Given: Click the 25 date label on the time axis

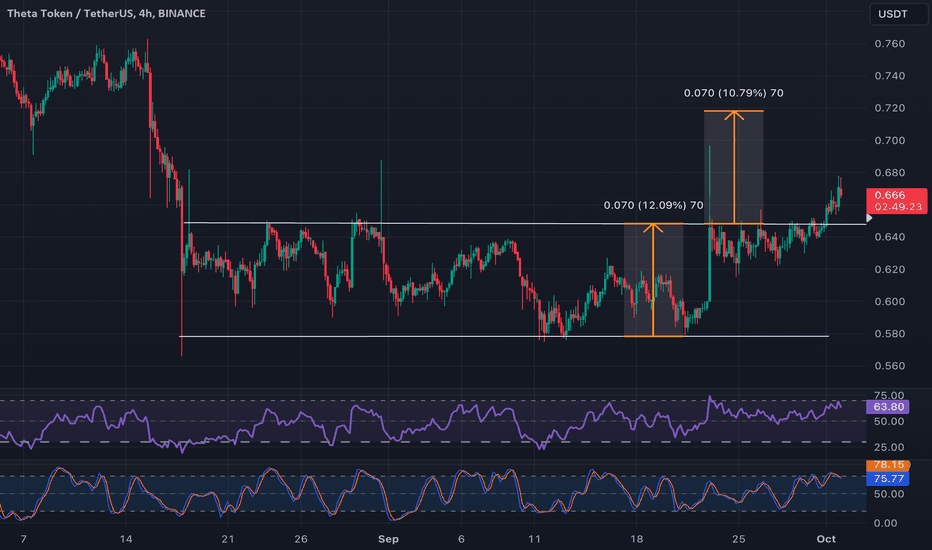Looking at the screenshot, I should pyautogui.click(x=738, y=539).
